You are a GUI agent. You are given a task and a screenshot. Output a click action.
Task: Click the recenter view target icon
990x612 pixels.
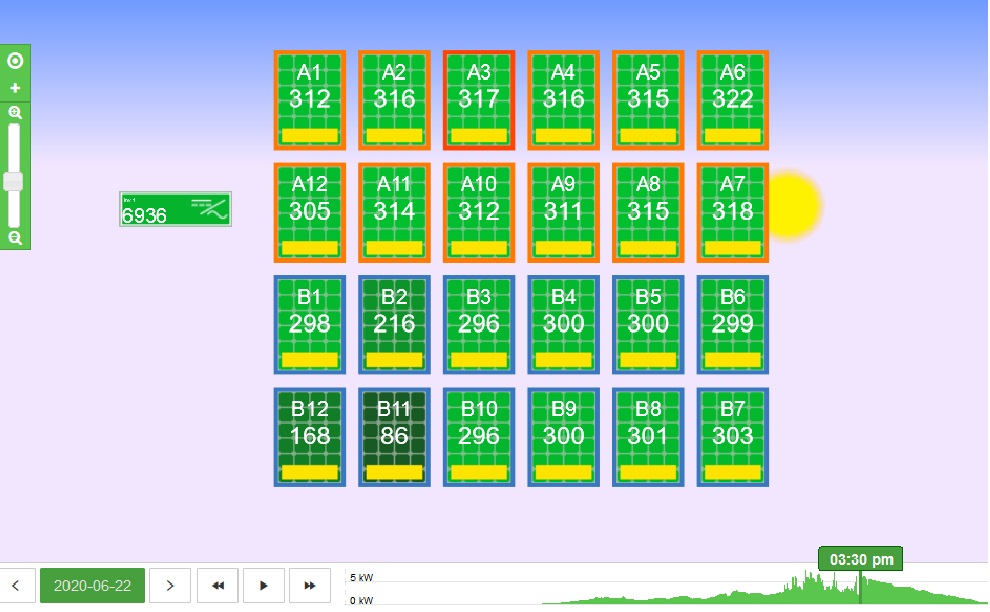[x=15, y=61]
